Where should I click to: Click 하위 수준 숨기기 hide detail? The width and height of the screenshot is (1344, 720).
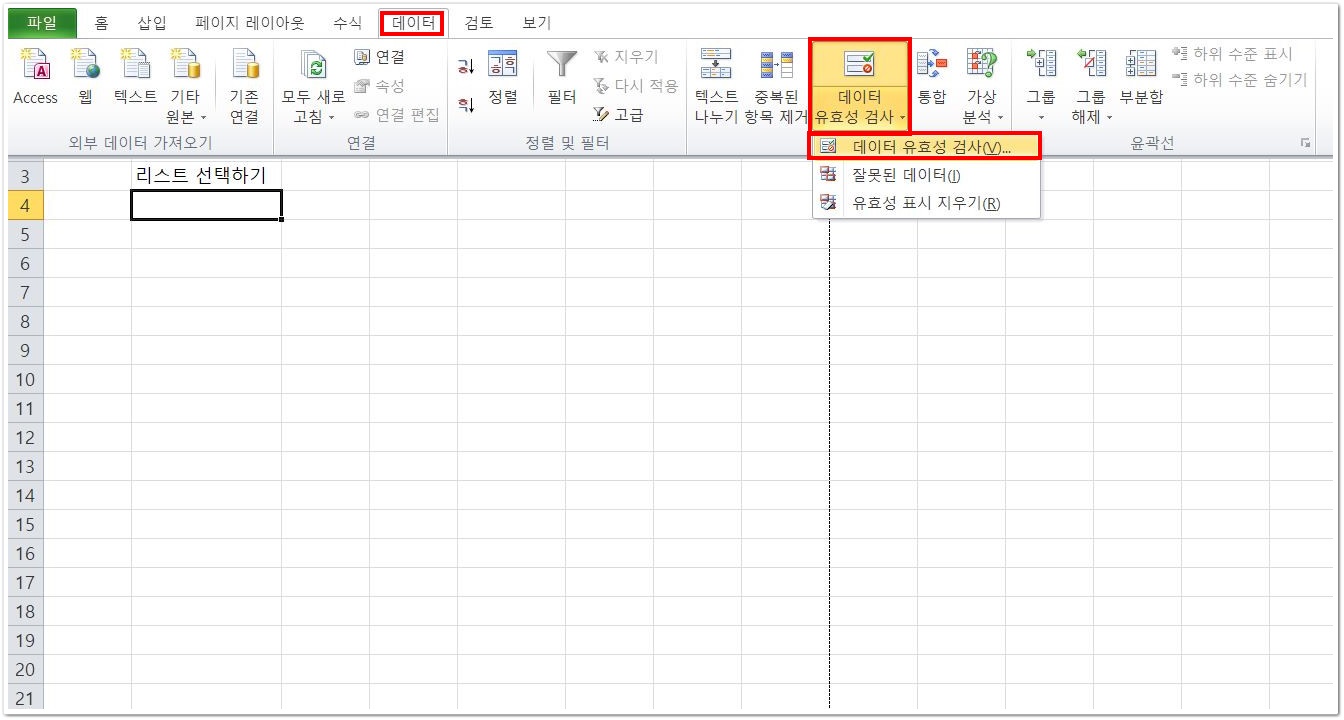(x=1239, y=80)
